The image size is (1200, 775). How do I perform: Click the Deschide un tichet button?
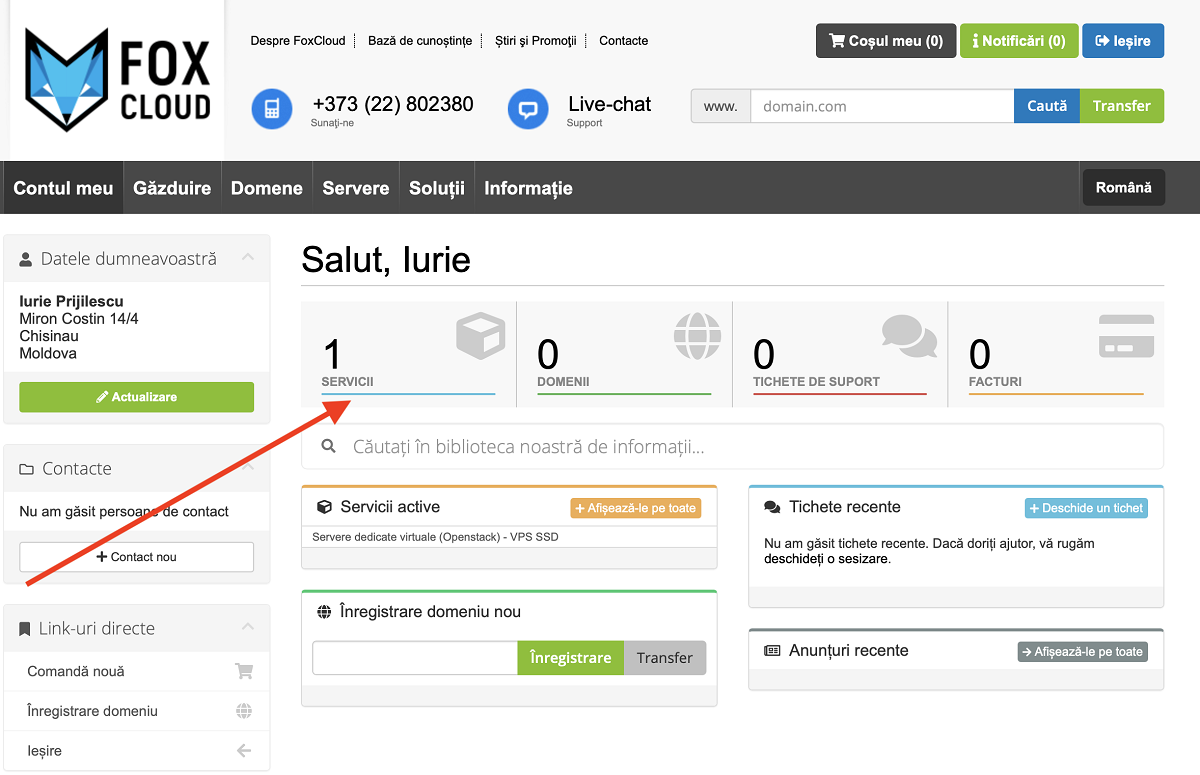click(1086, 508)
